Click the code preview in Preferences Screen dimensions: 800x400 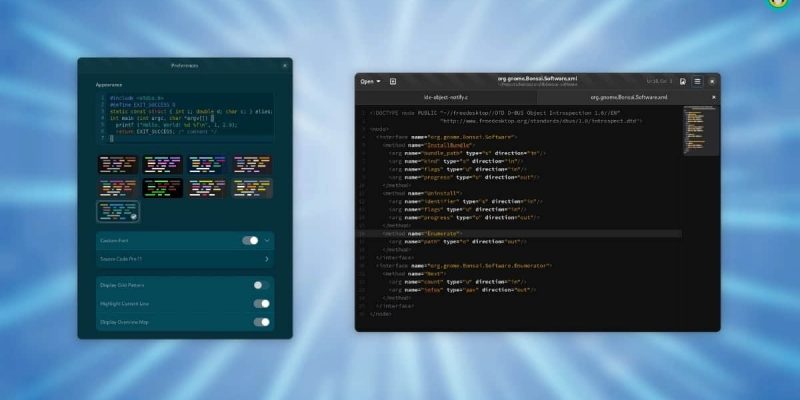coord(185,118)
